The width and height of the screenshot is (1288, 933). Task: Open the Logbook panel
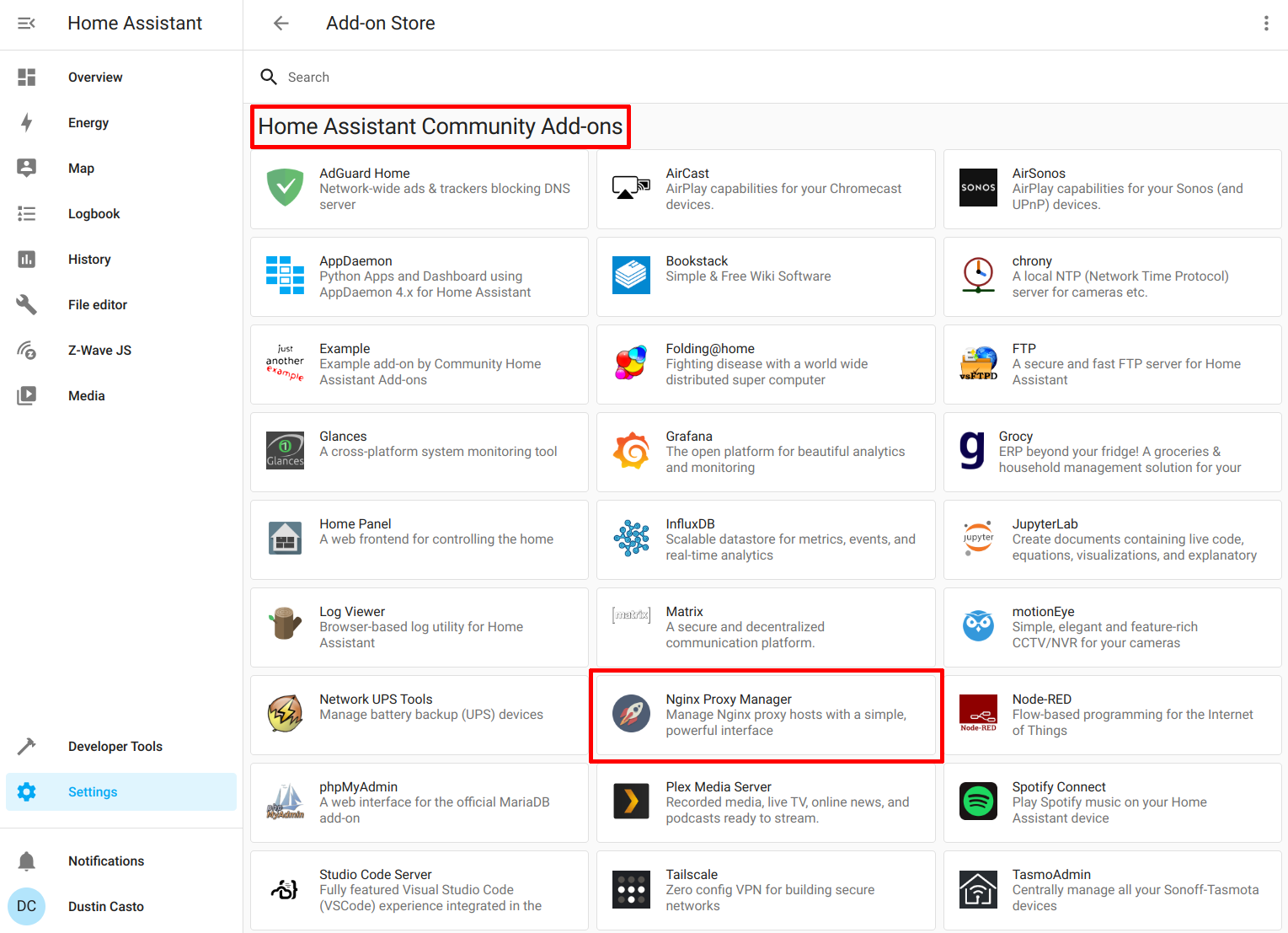[x=121, y=214]
